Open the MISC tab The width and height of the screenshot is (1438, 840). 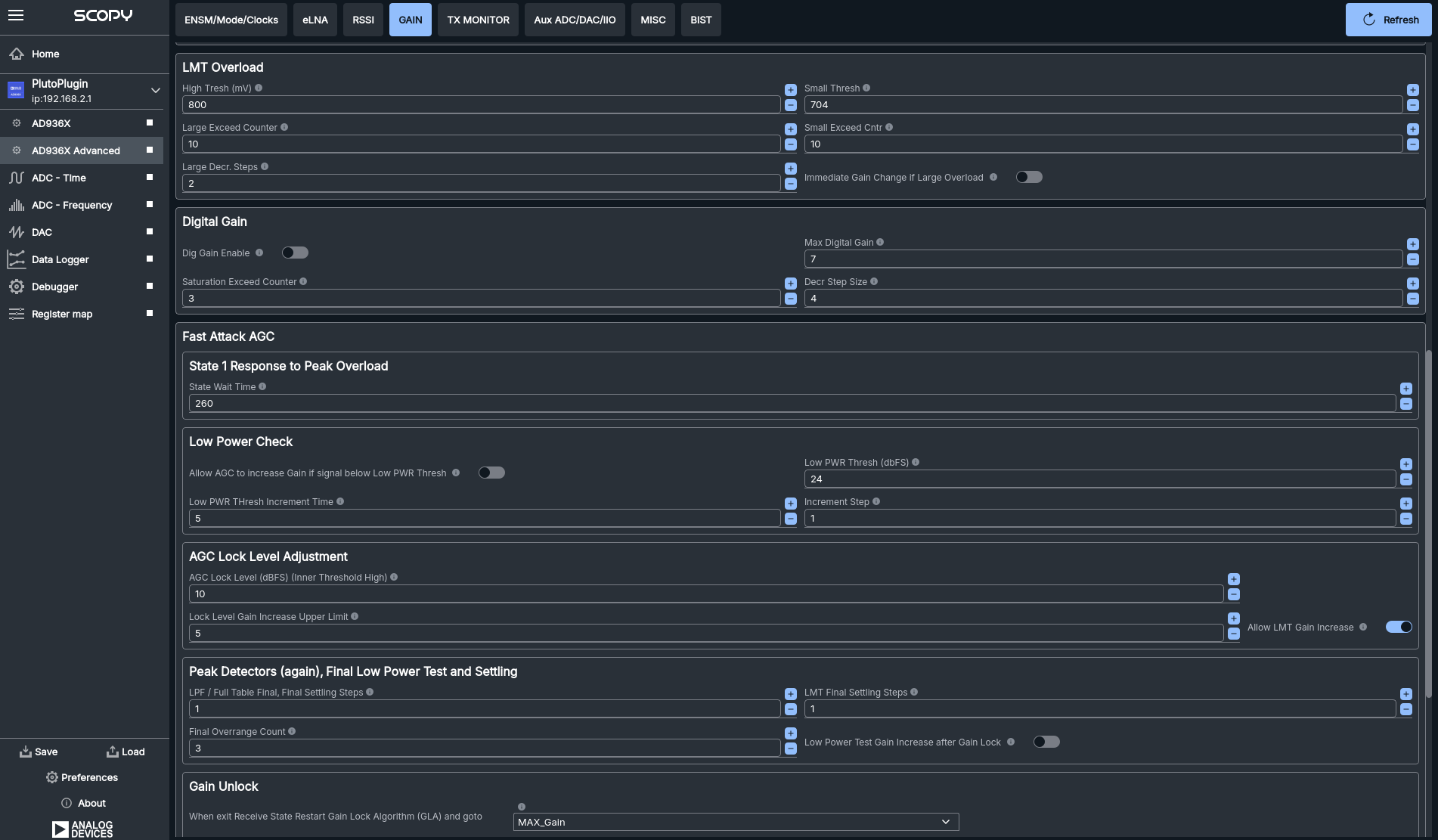[653, 20]
